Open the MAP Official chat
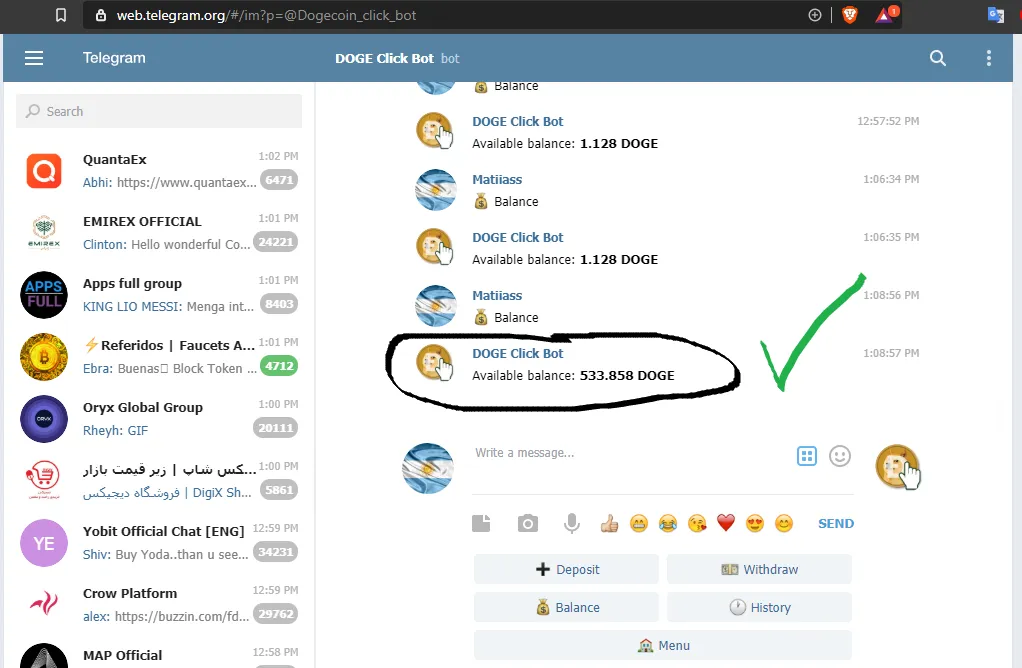This screenshot has height=668, width=1022. [159, 654]
